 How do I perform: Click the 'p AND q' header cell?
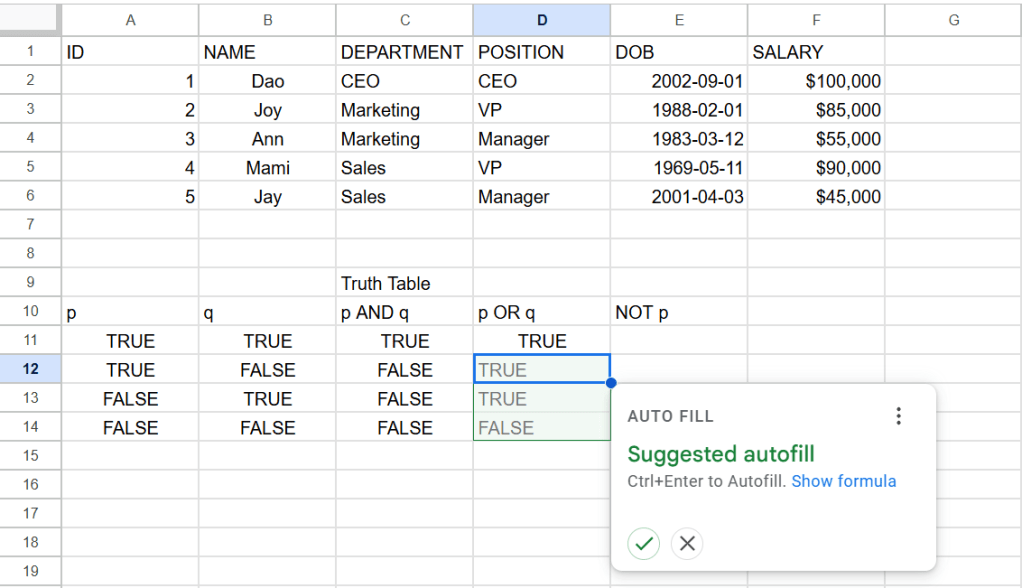pyautogui.click(x=404, y=312)
